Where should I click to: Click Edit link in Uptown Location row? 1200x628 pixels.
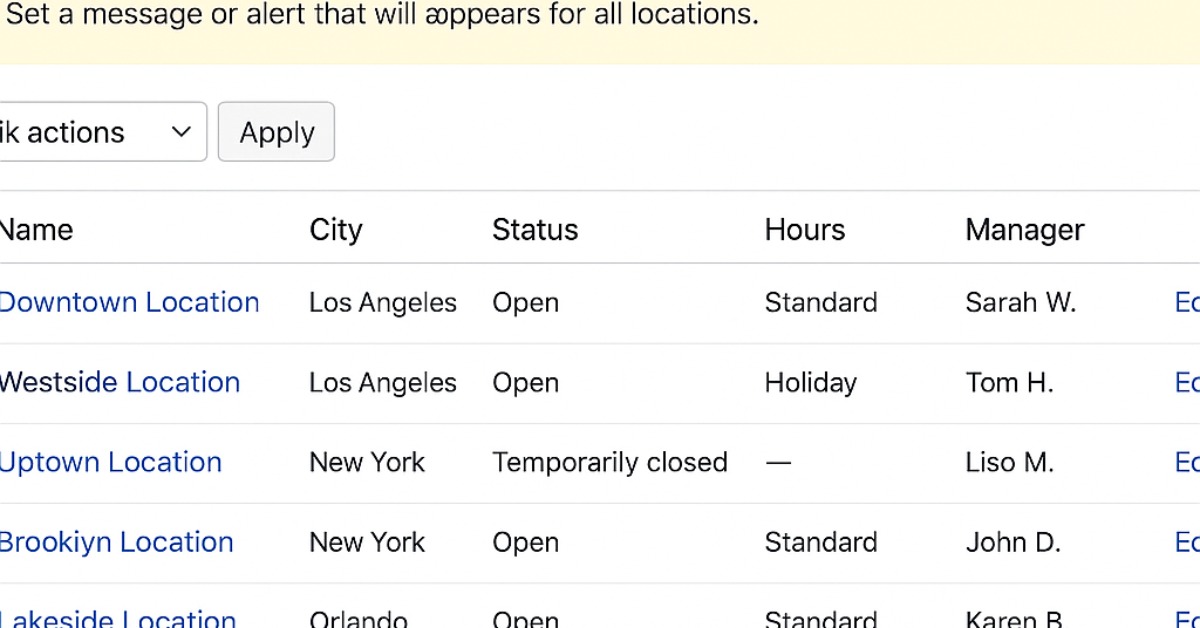click(1187, 462)
